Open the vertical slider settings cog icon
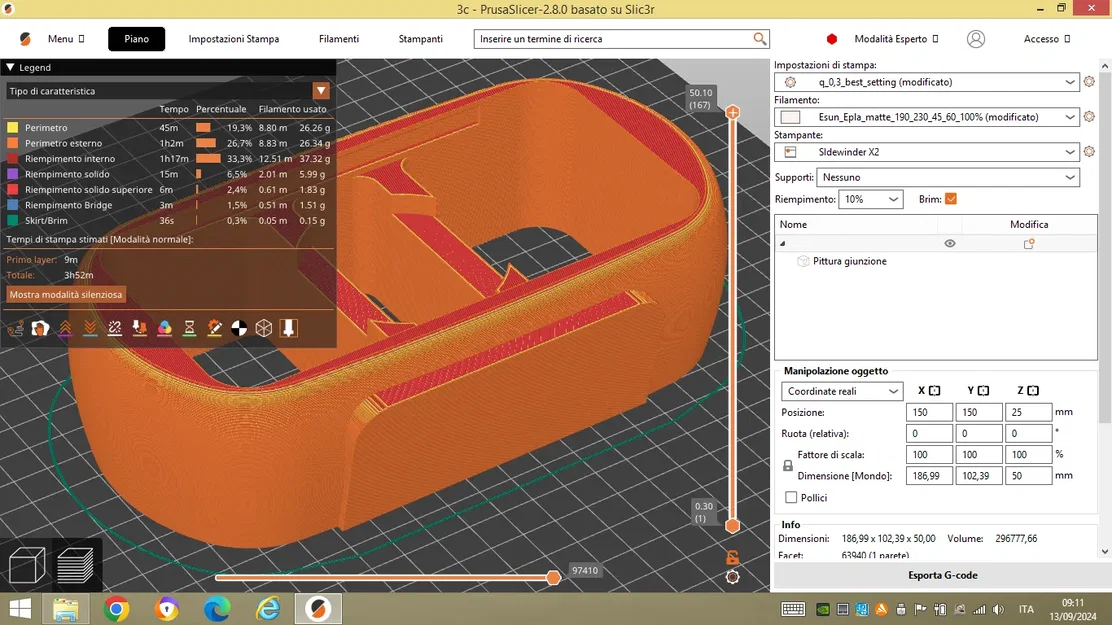 [733, 577]
